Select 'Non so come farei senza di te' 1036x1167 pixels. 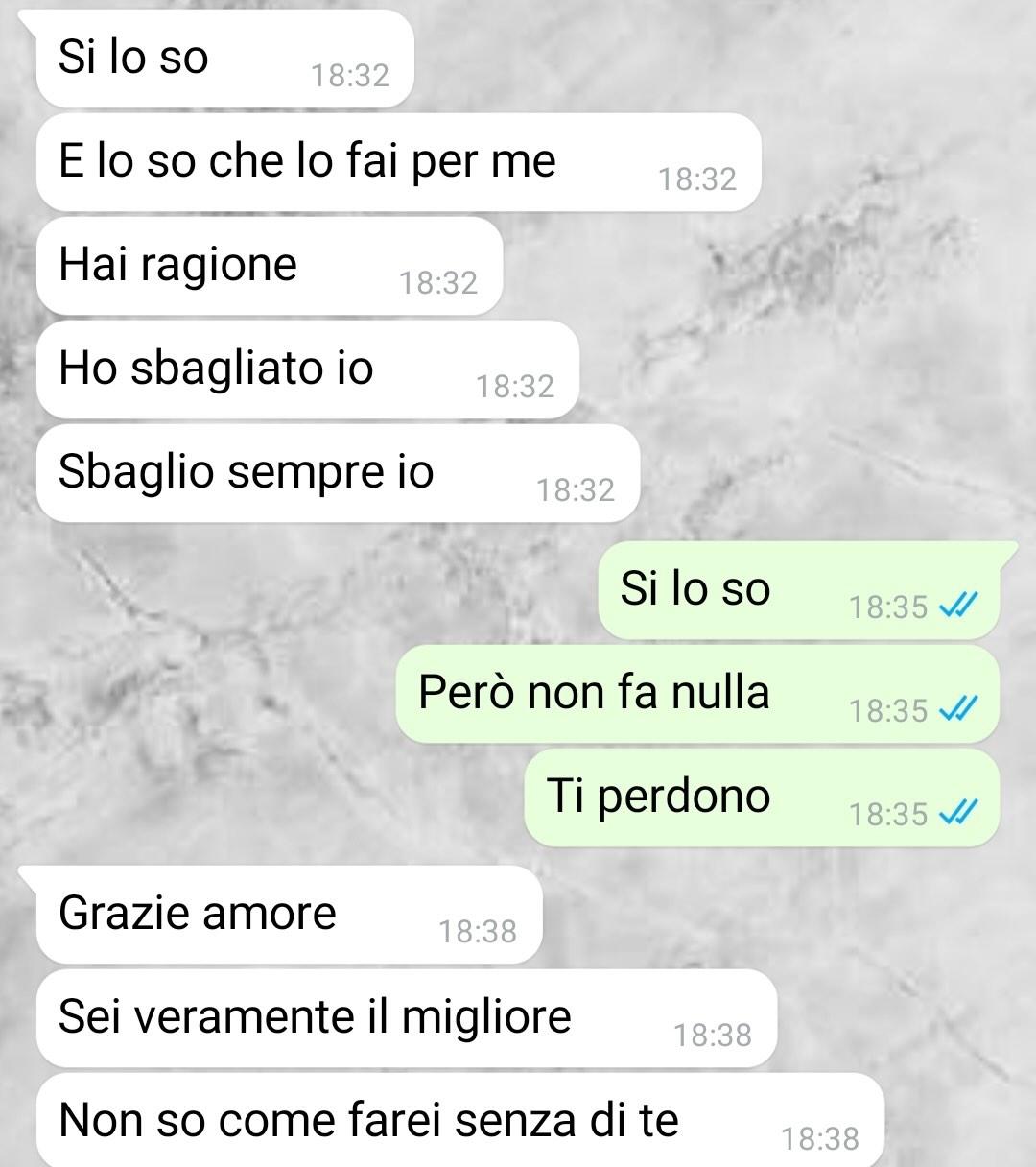click(460, 1120)
